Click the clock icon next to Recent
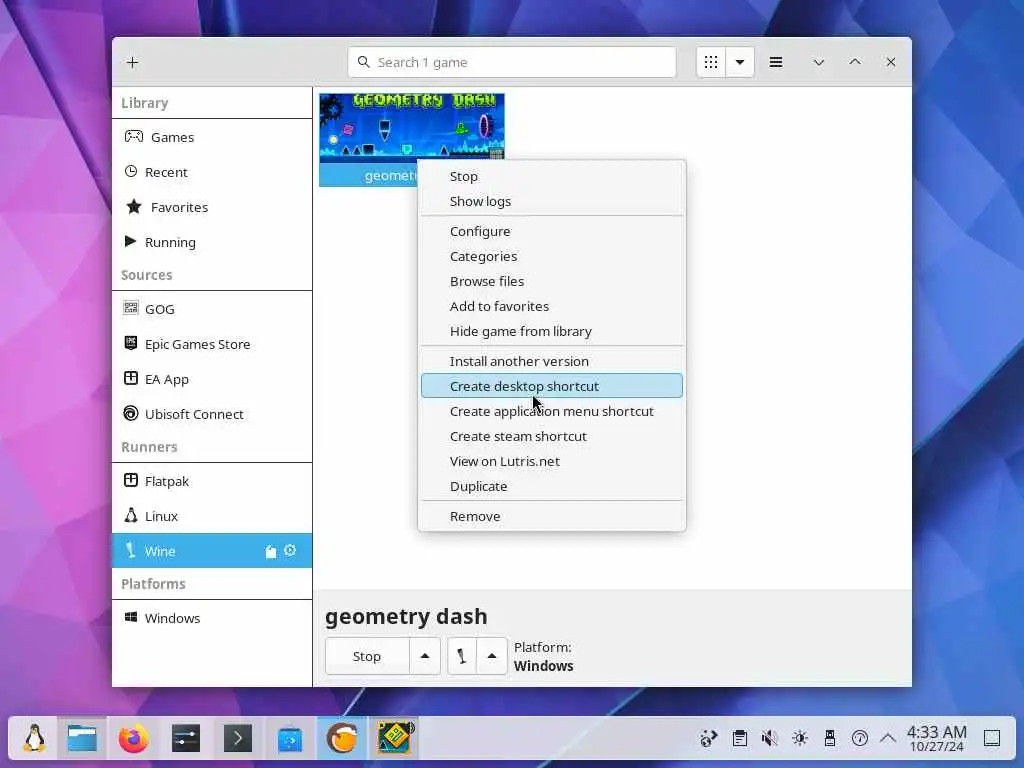This screenshot has width=1024, height=768. [x=131, y=171]
